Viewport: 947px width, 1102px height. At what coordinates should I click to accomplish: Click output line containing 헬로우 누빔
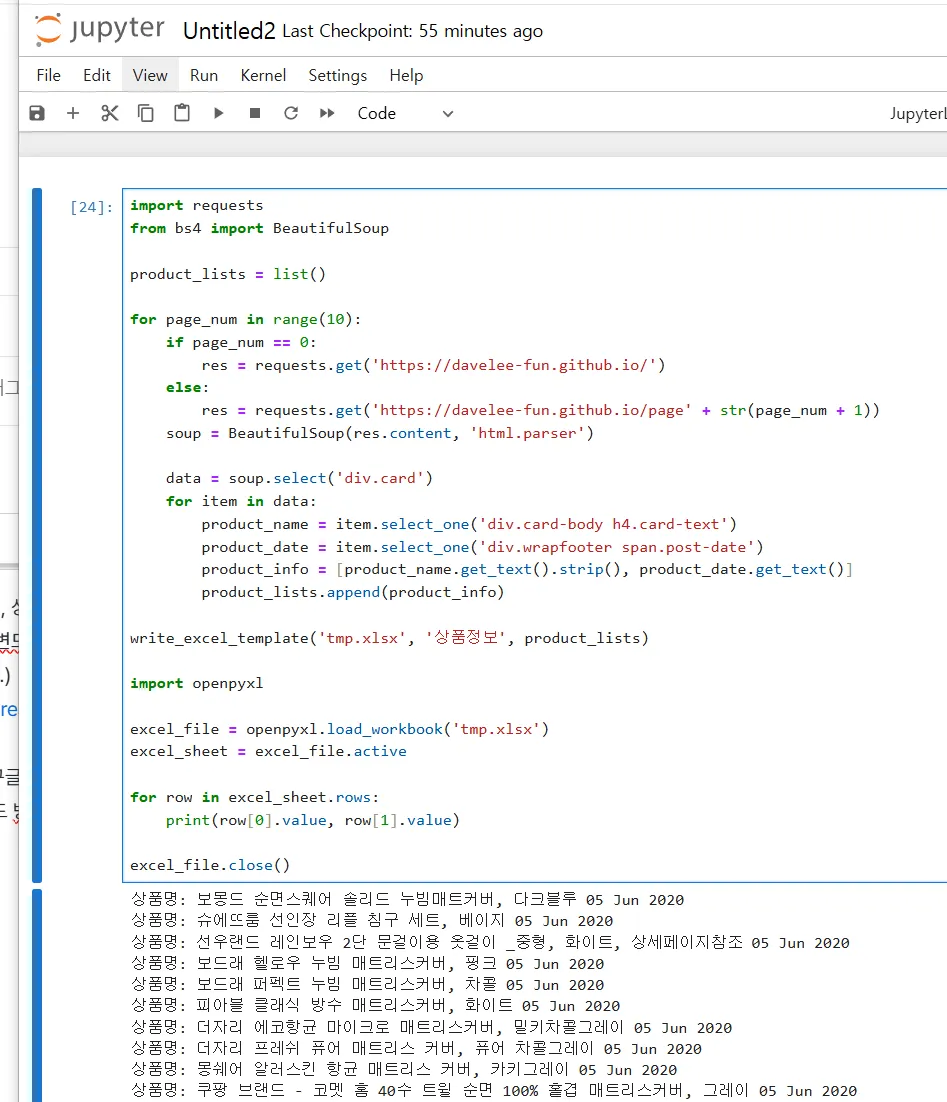(x=368, y=964)
